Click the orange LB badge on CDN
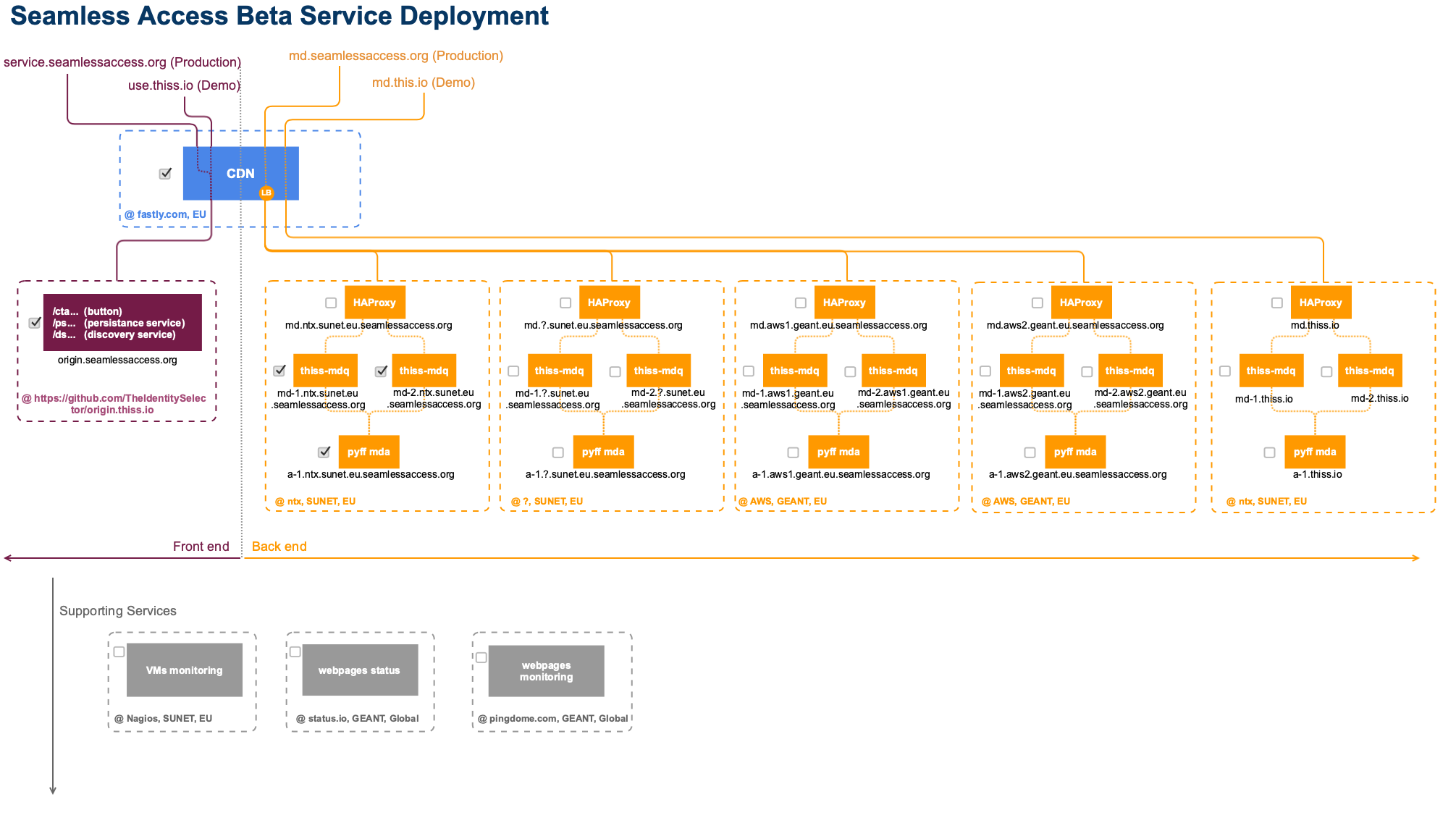The width and height of the screenshot is (1456, 831). pos(266,193)
